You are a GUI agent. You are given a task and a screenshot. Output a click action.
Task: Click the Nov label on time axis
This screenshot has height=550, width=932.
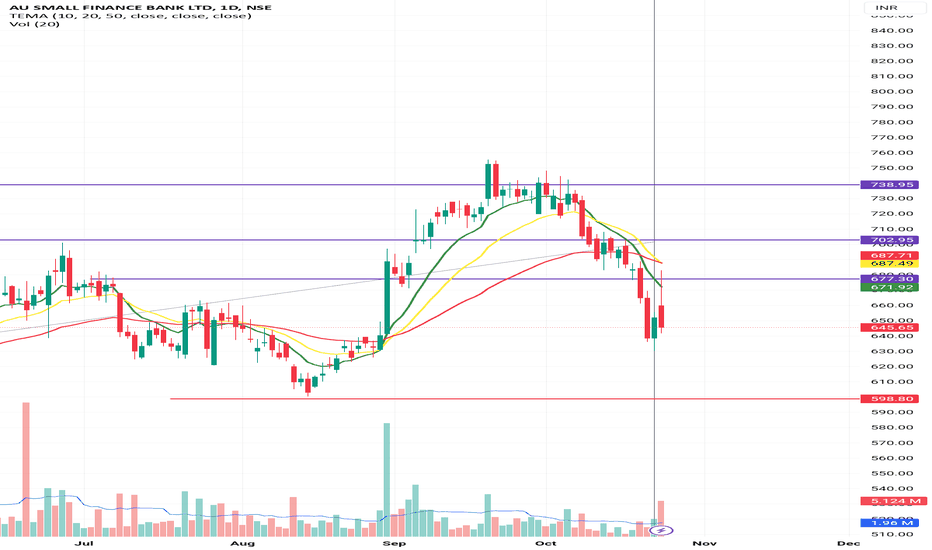coord(705,543)
